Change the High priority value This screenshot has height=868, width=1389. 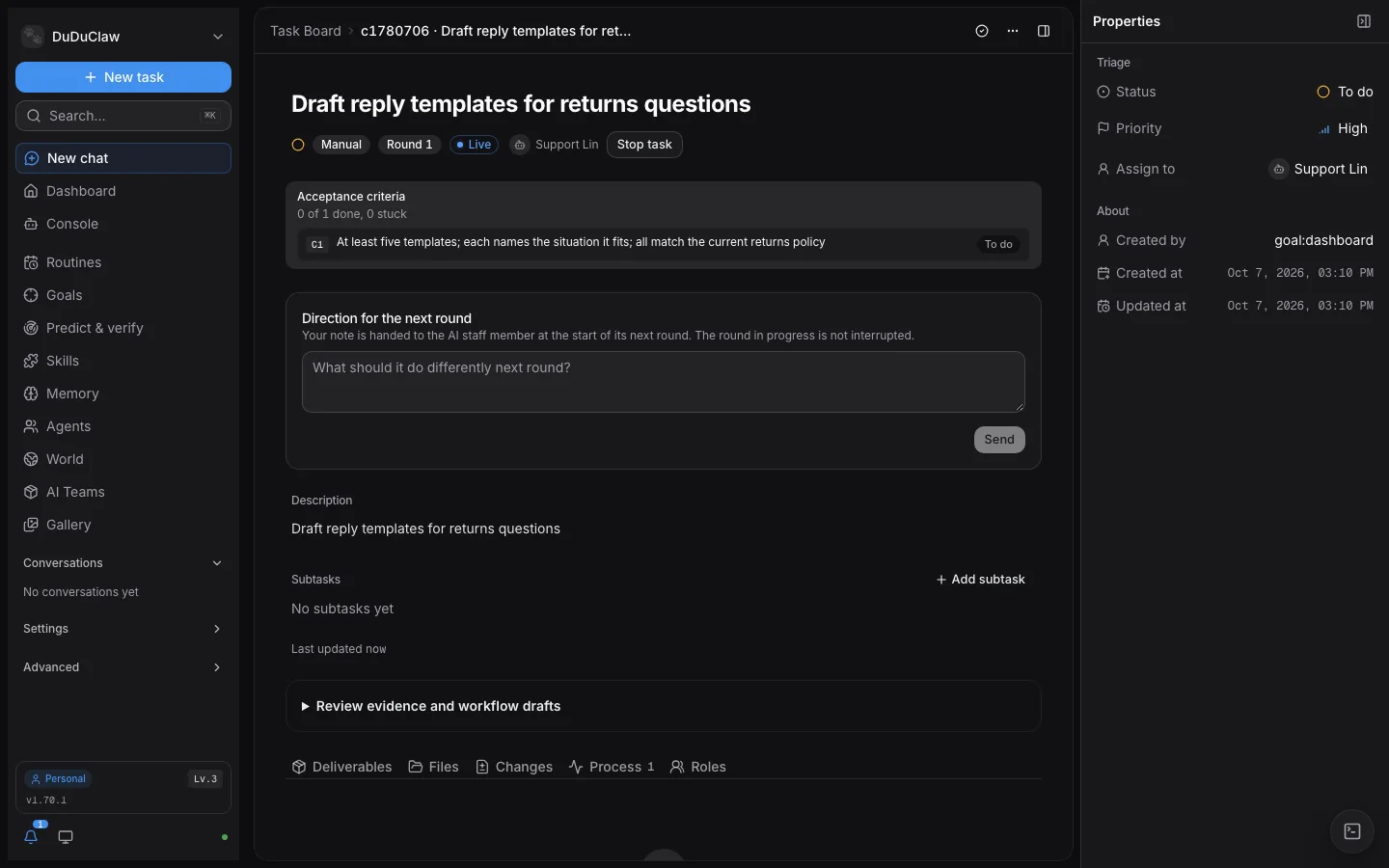click(x=1343, y=128)
